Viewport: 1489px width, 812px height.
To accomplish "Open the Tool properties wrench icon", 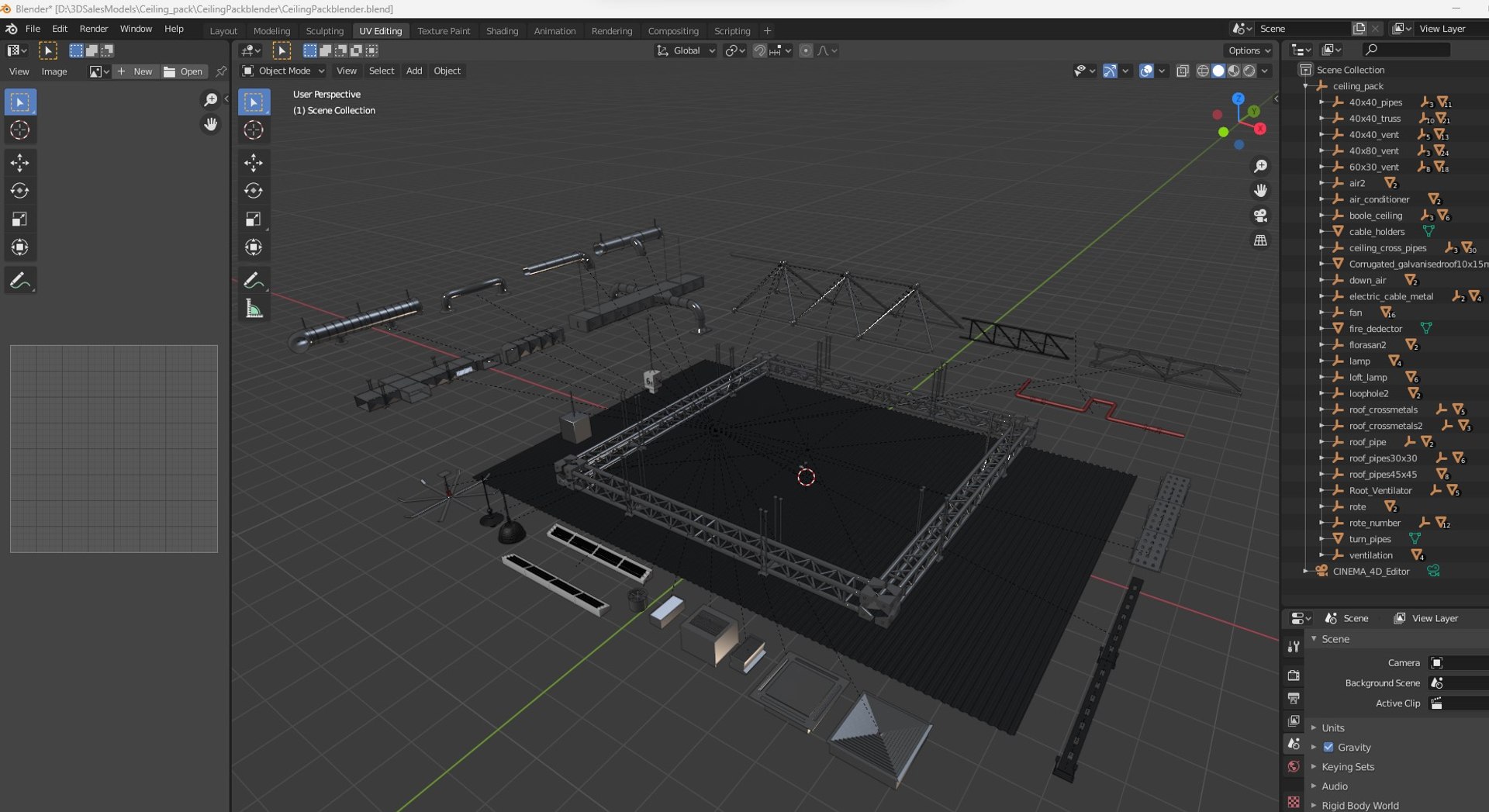I will 1294,647.
